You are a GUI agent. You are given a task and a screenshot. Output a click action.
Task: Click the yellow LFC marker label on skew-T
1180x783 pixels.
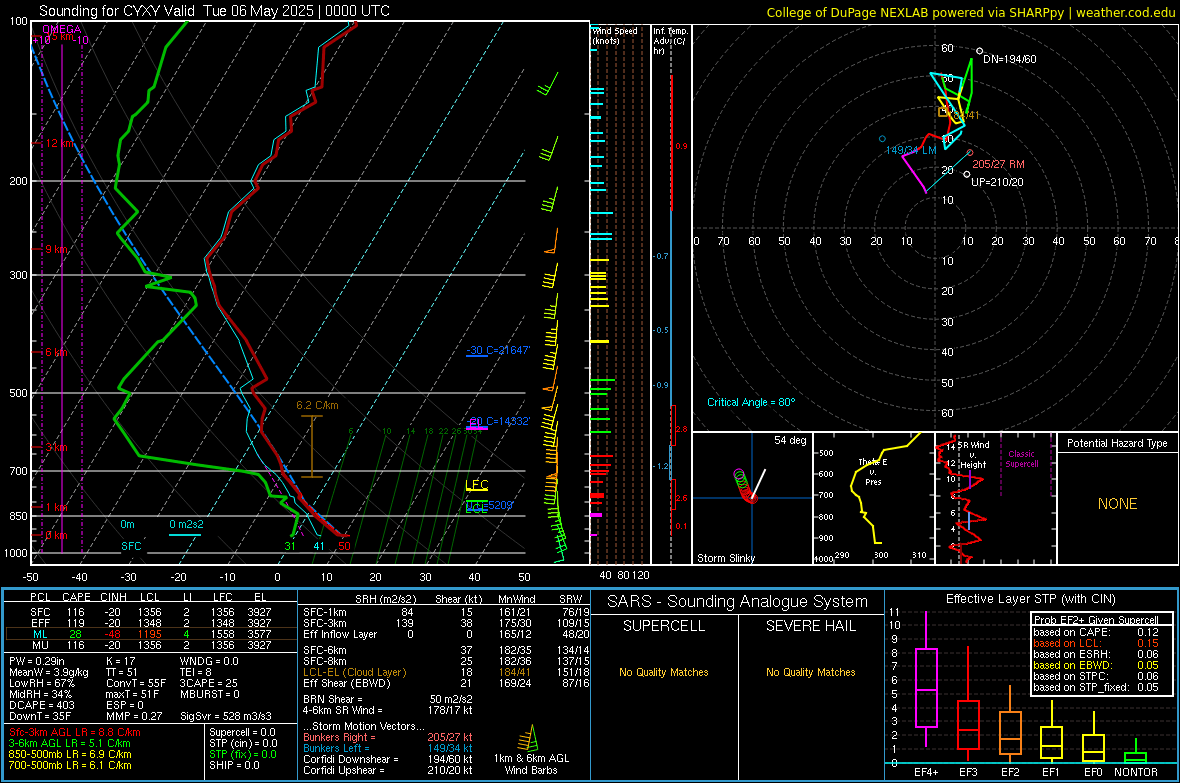coord(476,485)
